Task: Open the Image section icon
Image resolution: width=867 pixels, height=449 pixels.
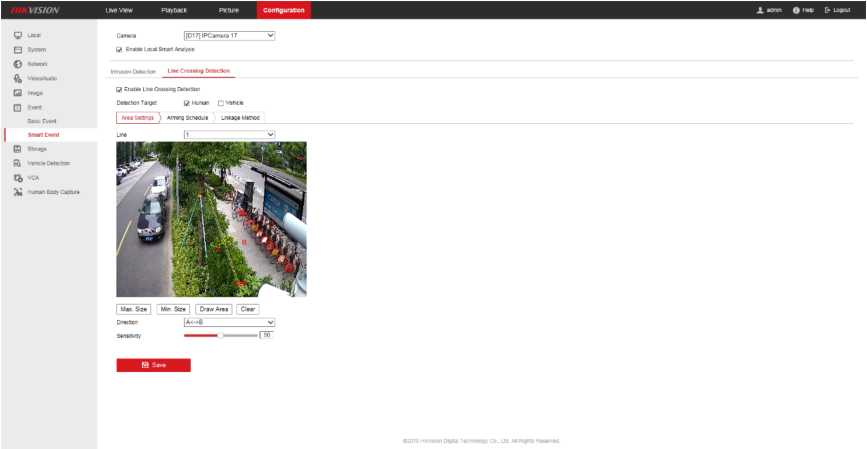Action: [x=18, y=93]
